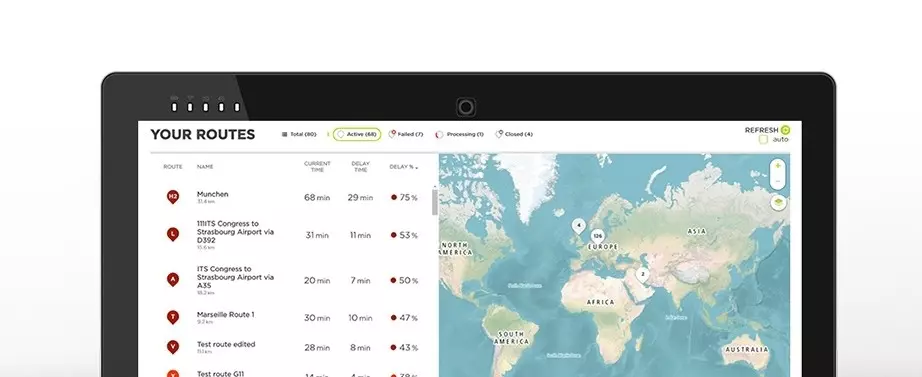Show Total (80) routes
Viewport: 922px width, 377px height.
coord(299,134)
